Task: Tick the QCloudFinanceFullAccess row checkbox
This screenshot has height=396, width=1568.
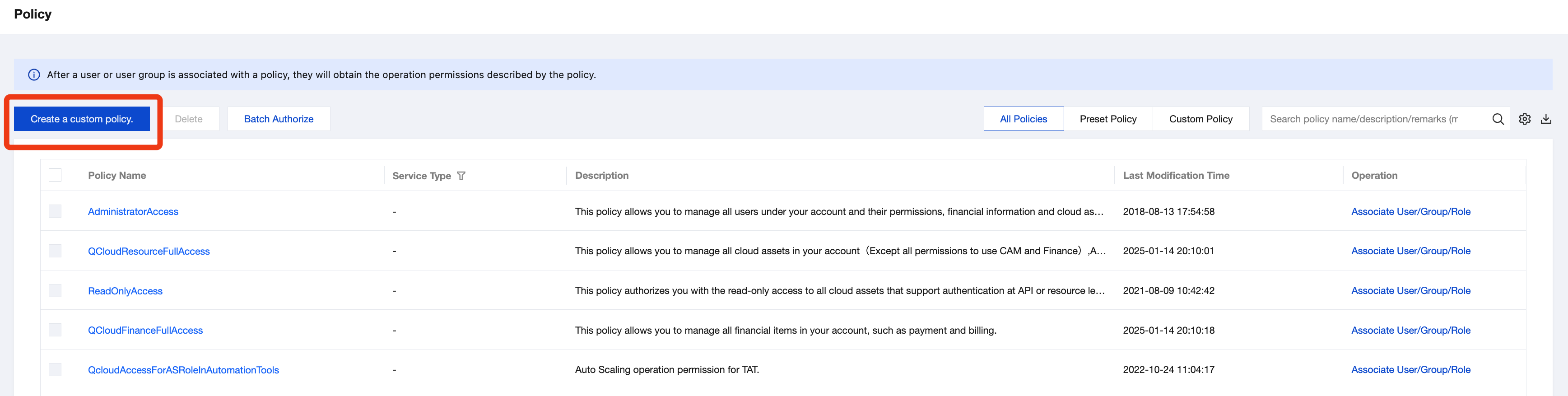Action: pos(56,330)
